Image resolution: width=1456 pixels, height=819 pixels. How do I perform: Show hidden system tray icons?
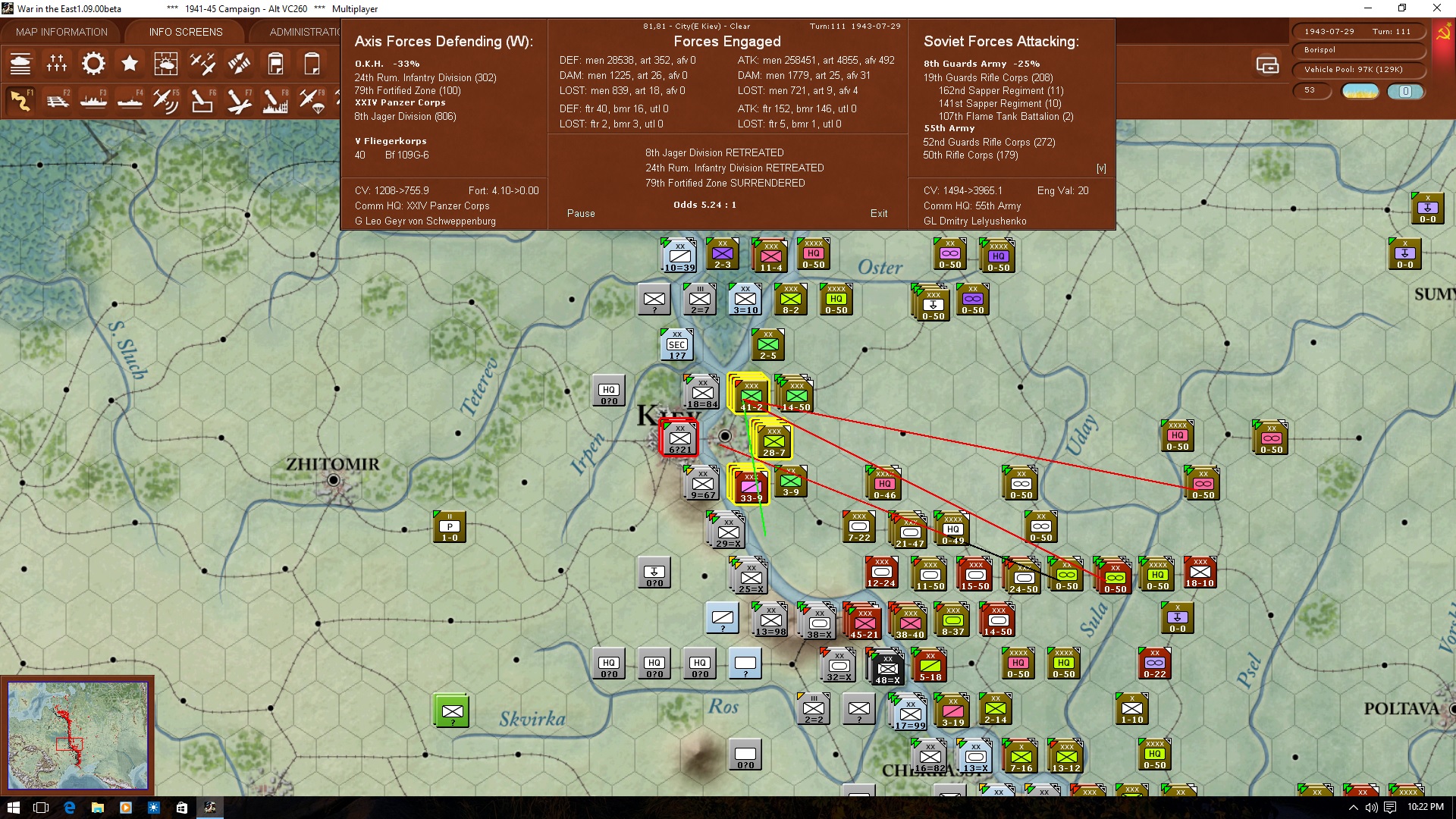click(1352, 808)
